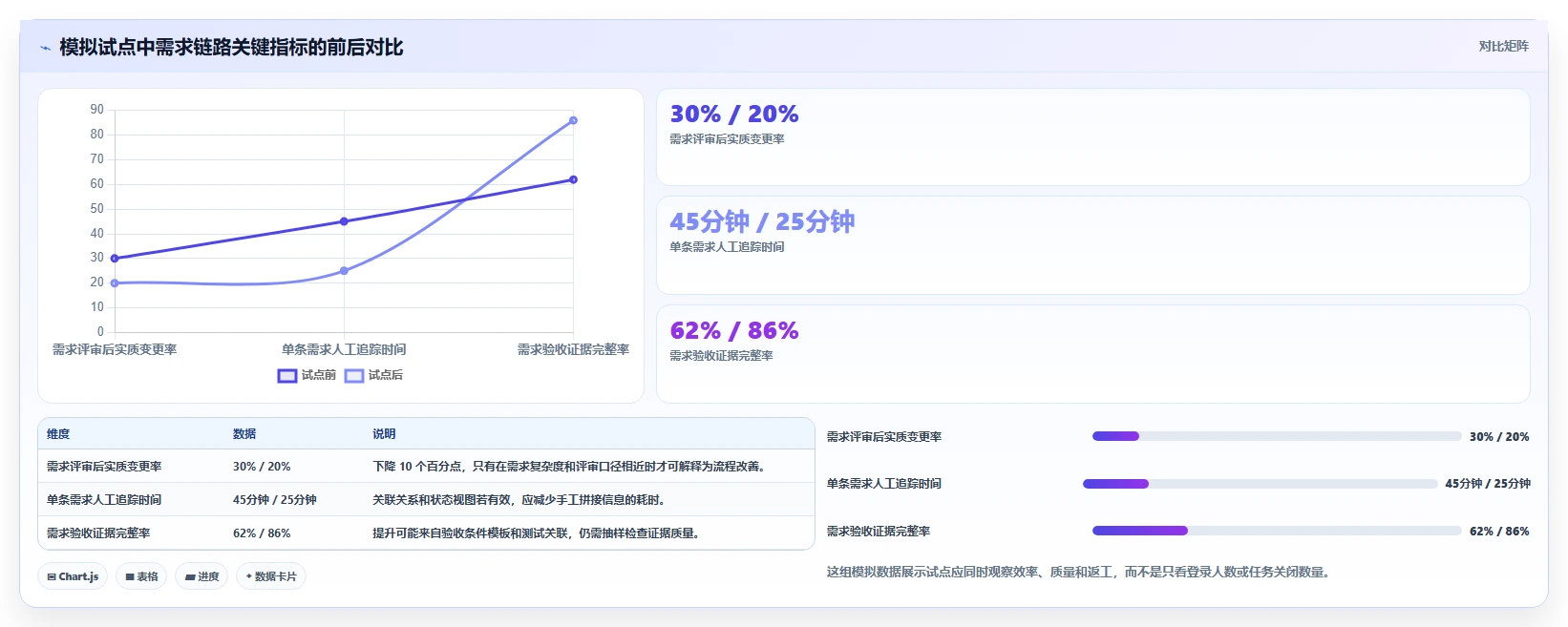This screenshot has width=1568, height=627.
Task: Click table value 45分钟 / 25分钟
Action: (275, 500)
